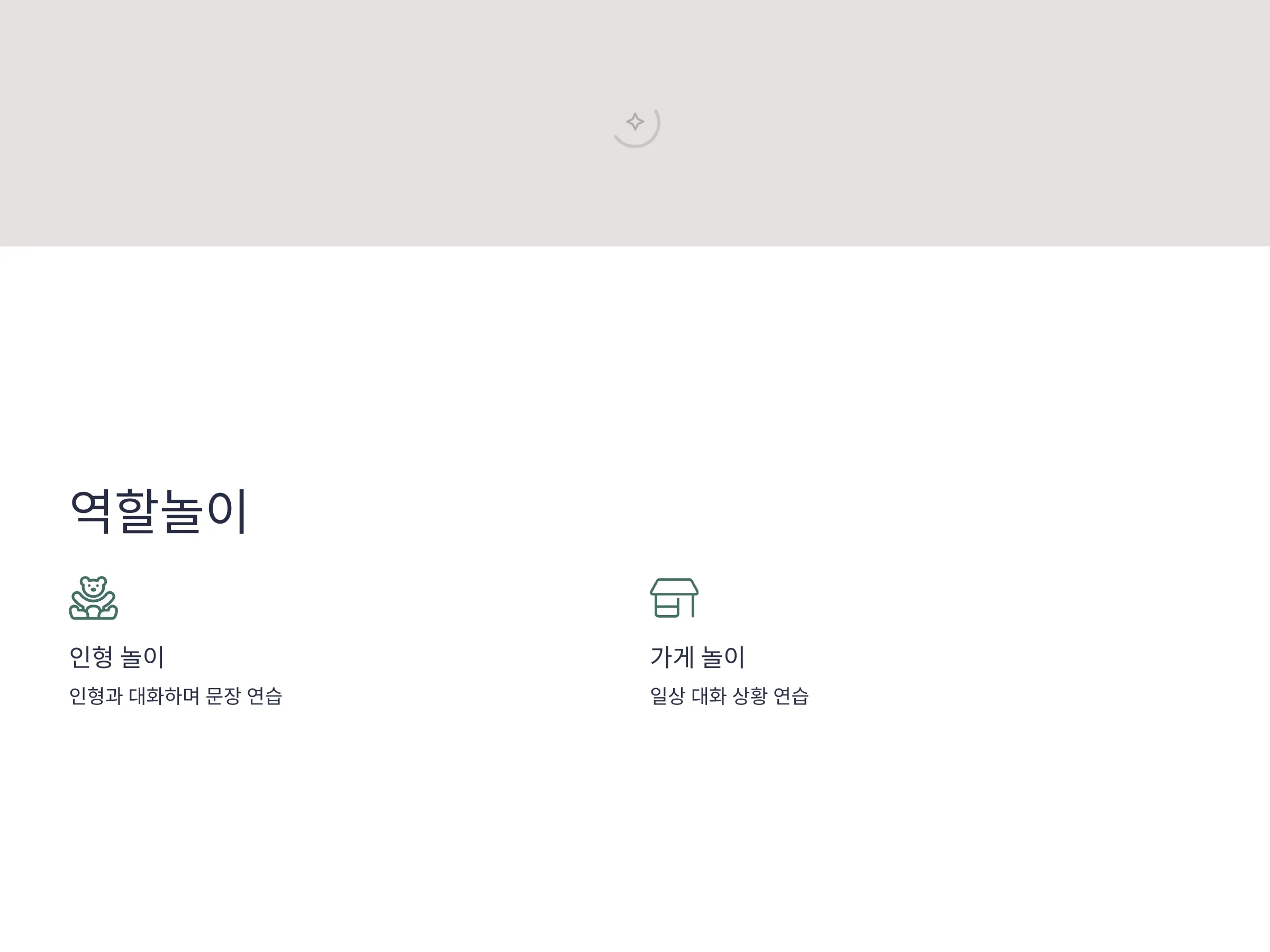Select the teddy bear's head
The image size is (1270, 952).
coord(94,587)
